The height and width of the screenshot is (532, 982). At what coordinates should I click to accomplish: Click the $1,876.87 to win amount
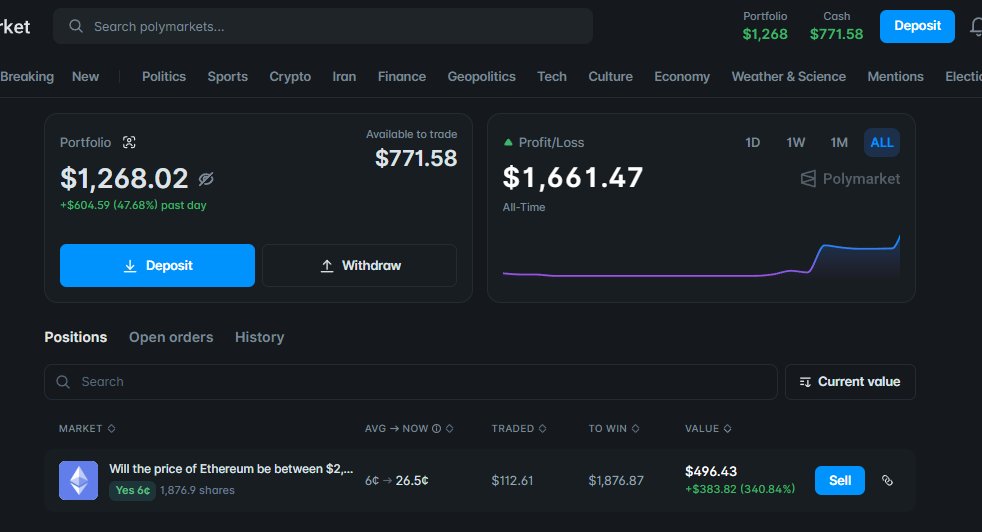pyautogui.click(x=616, y=481)
